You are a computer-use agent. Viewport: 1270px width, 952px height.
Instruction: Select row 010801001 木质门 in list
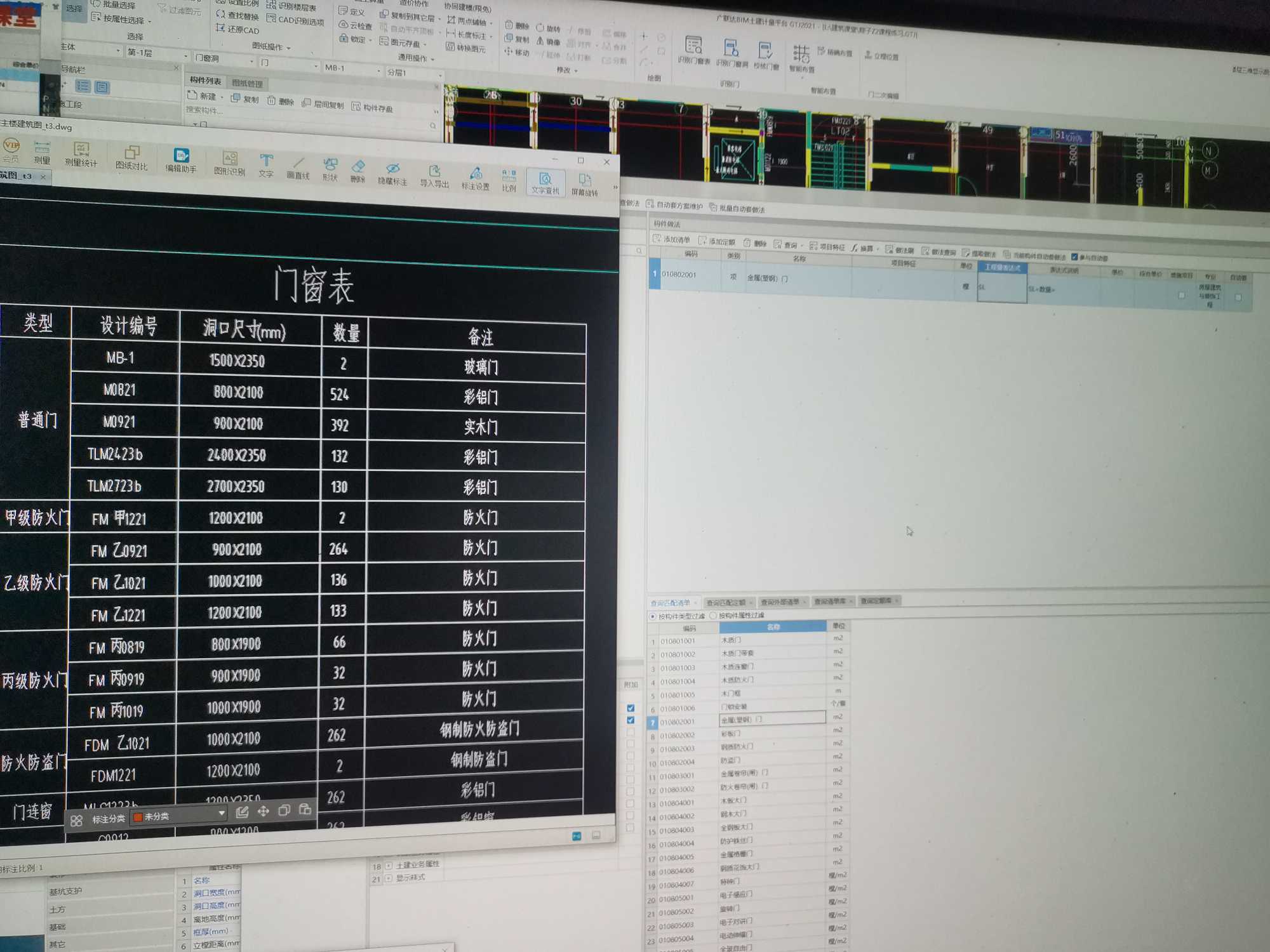click(x=747, y=640)
